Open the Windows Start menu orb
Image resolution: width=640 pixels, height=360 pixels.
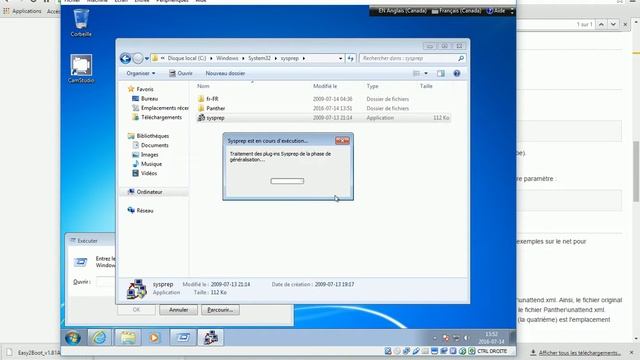(x=73, y=338)
